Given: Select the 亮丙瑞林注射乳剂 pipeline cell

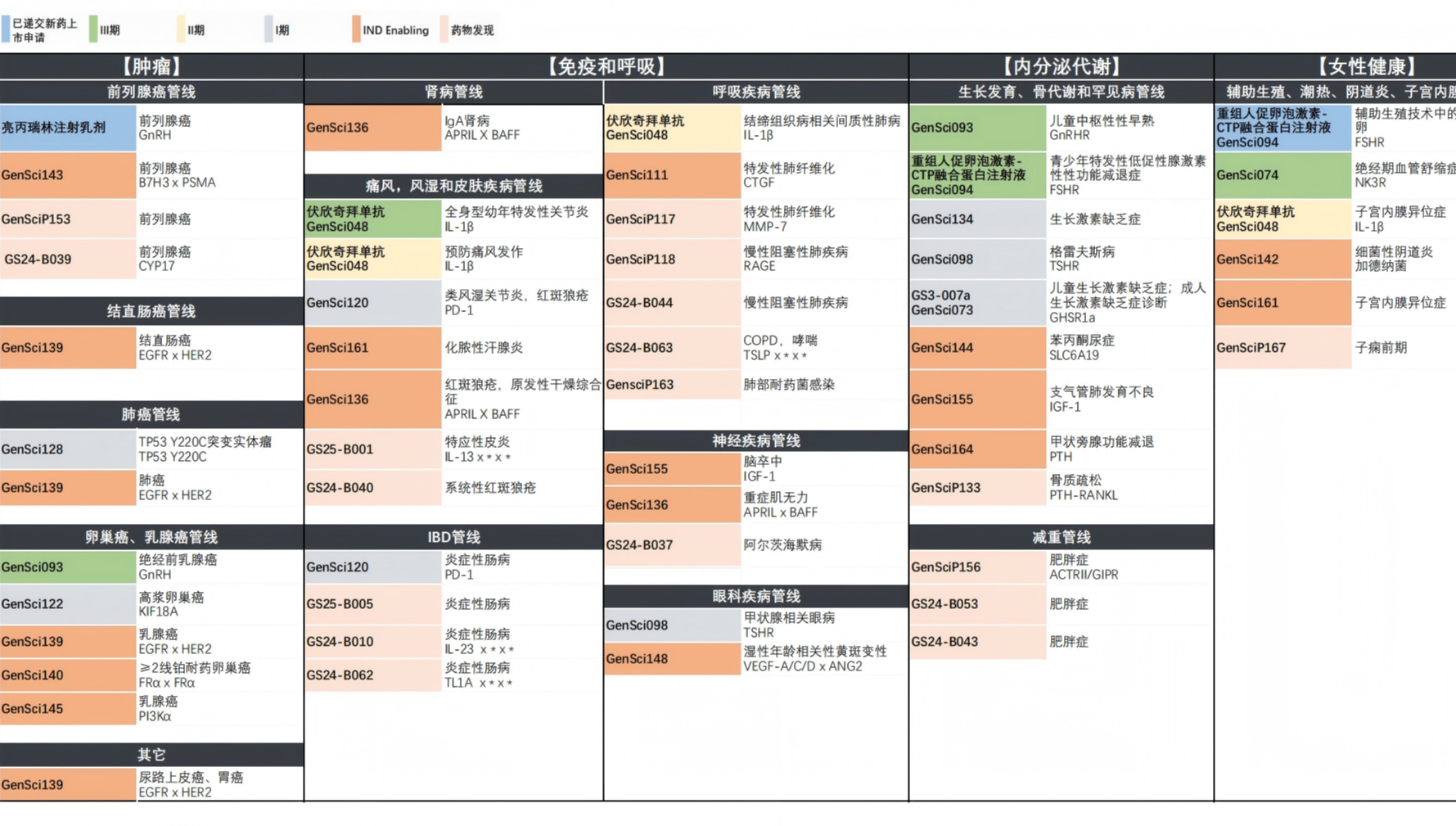Looking at the screenshot, I should (68, 128).
